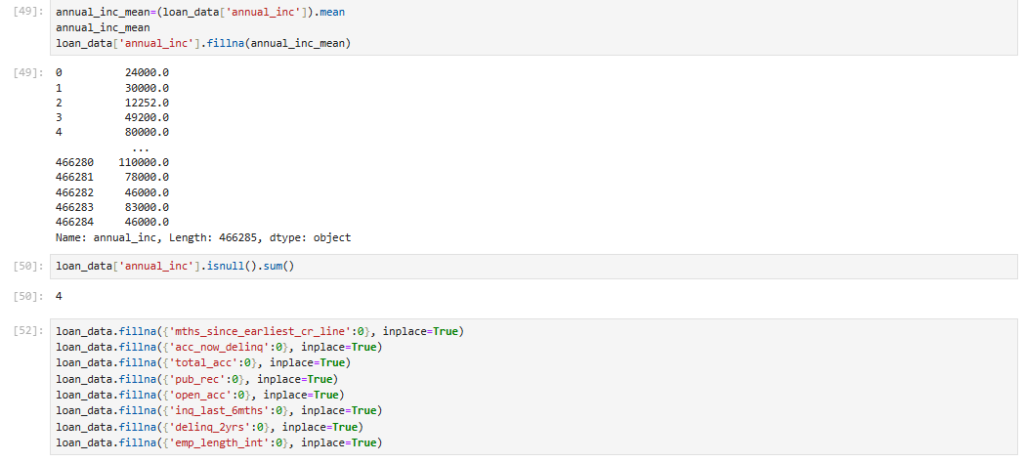Viewport: 1024px width, 462px height.
Task: Click the output value 4
Action: click(60, 297)
